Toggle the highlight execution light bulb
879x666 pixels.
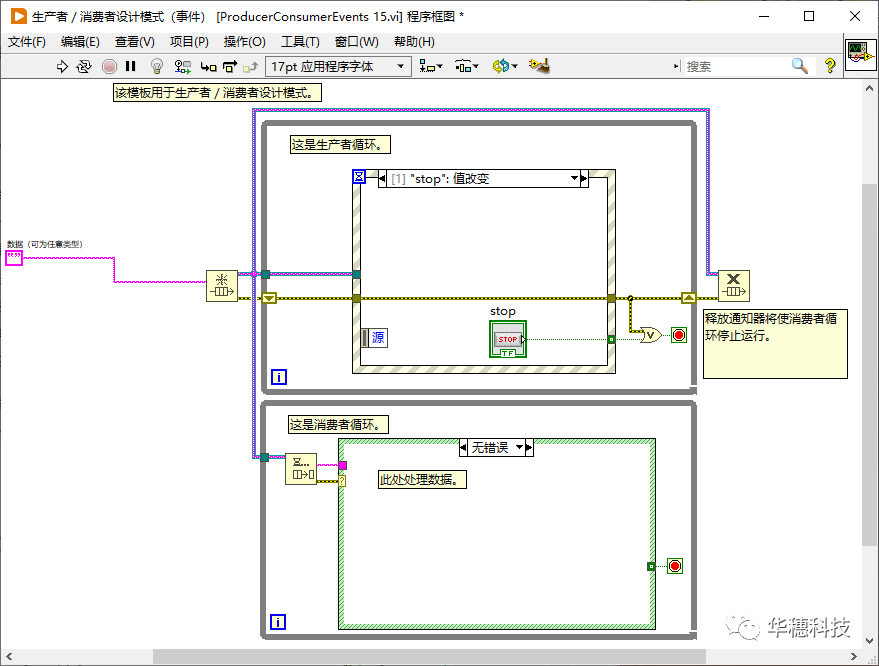pyautogui.click(x=156, y=66)
